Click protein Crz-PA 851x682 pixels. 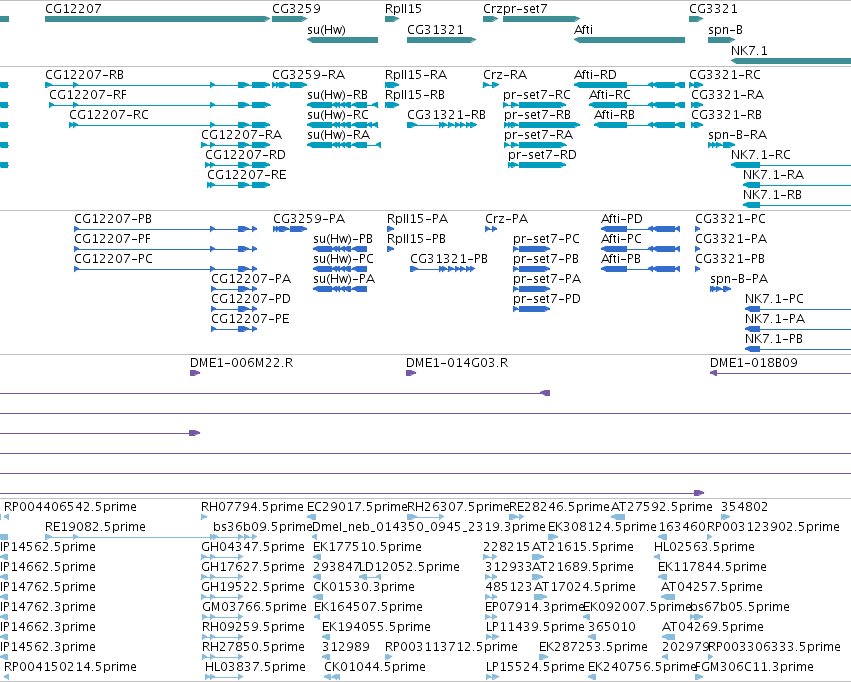(x=506, y=219)
